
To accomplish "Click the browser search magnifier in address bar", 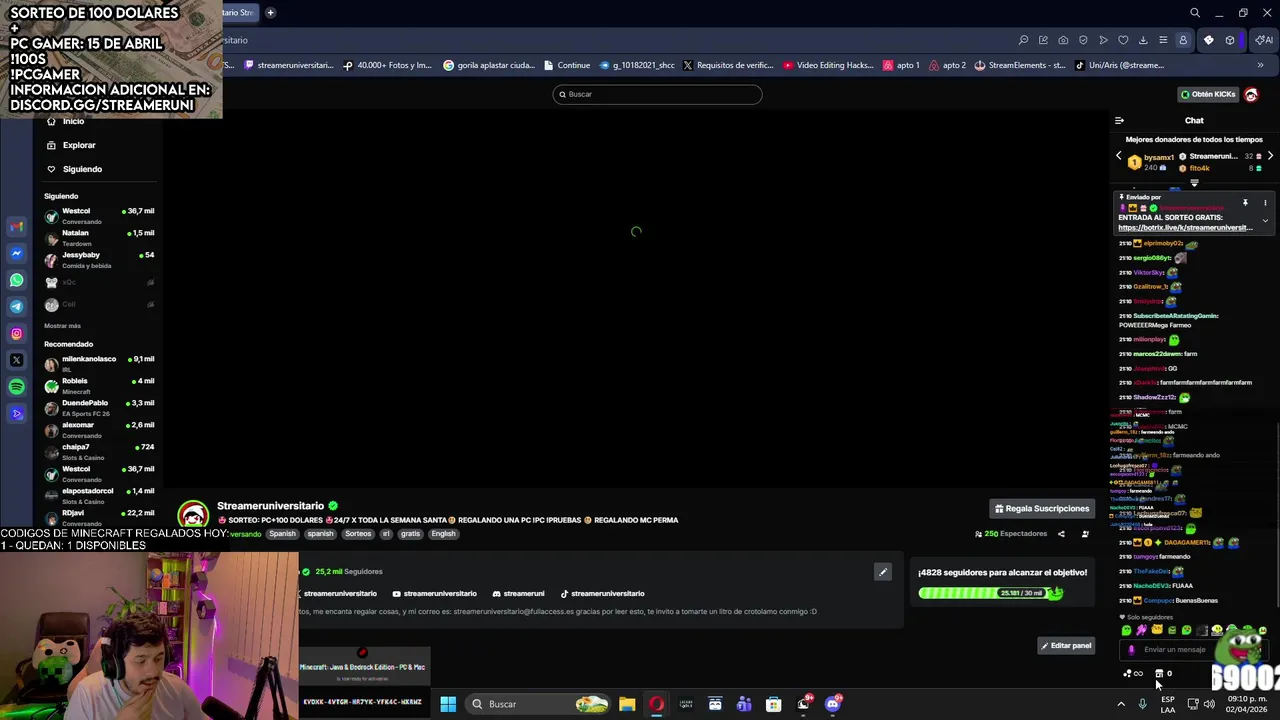I will [1023, 40].
